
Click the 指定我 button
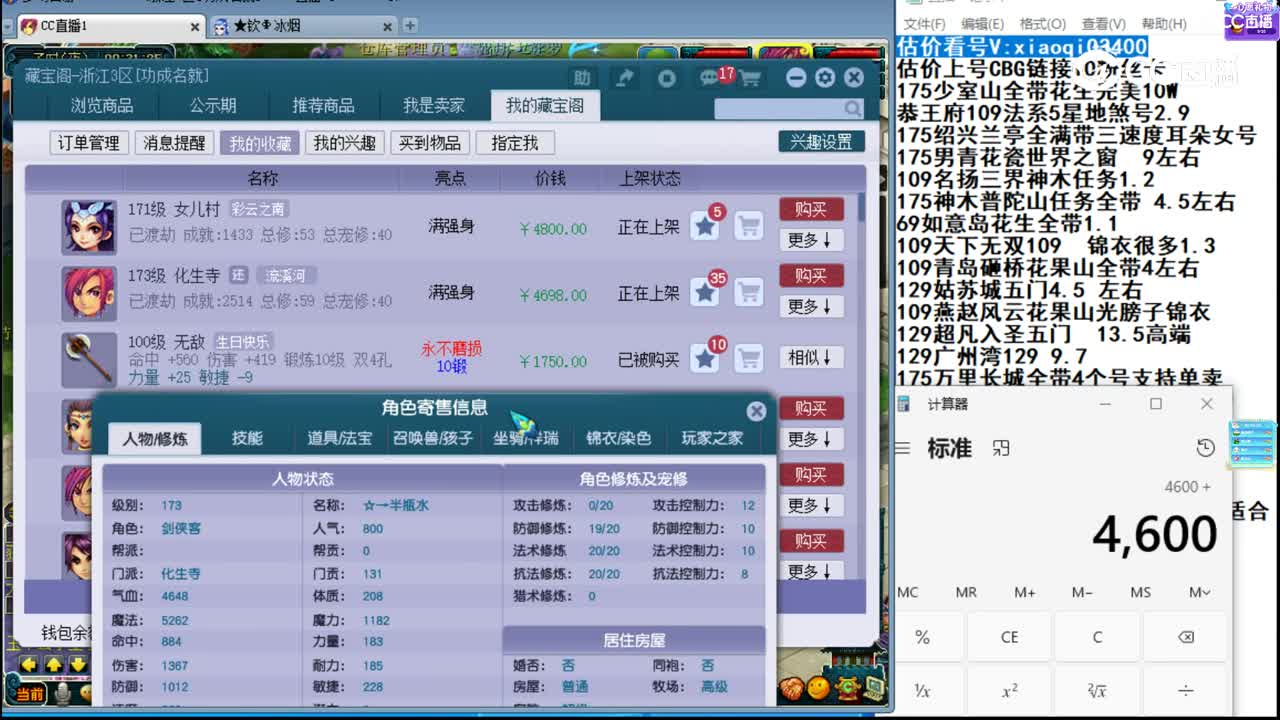pos(515,143)
